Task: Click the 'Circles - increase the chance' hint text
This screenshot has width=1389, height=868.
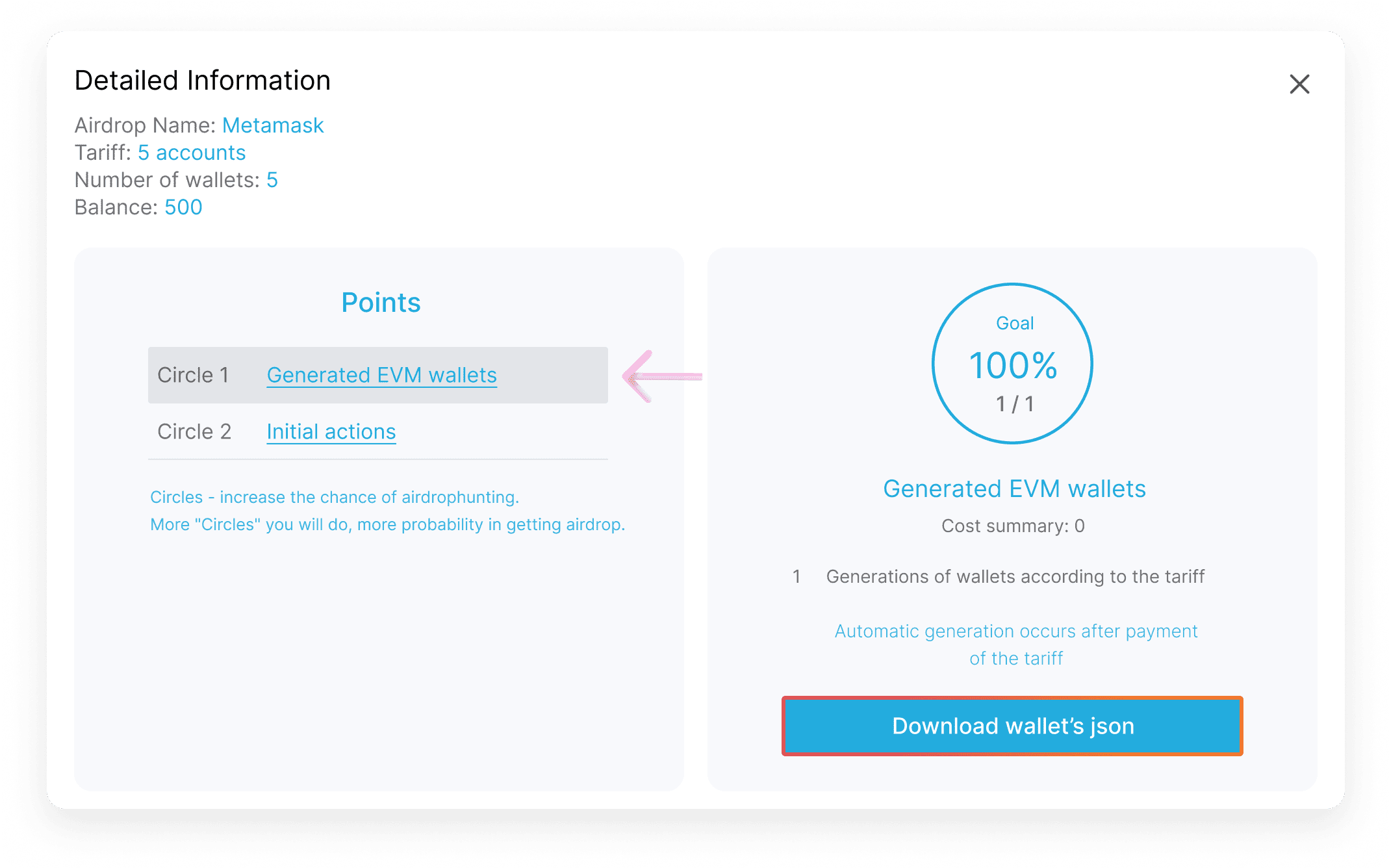Action: click(x=335, y=498)
